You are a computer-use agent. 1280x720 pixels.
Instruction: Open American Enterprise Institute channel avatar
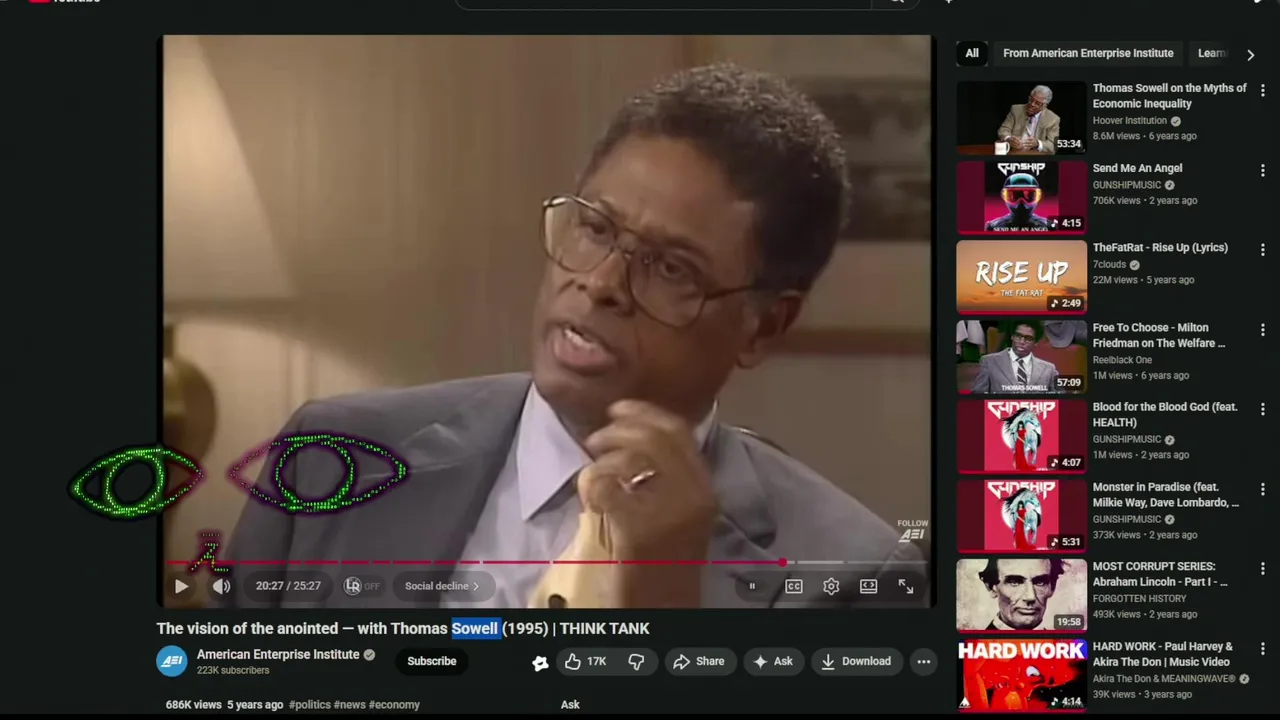pyautogui.click(x=172, y=661)
